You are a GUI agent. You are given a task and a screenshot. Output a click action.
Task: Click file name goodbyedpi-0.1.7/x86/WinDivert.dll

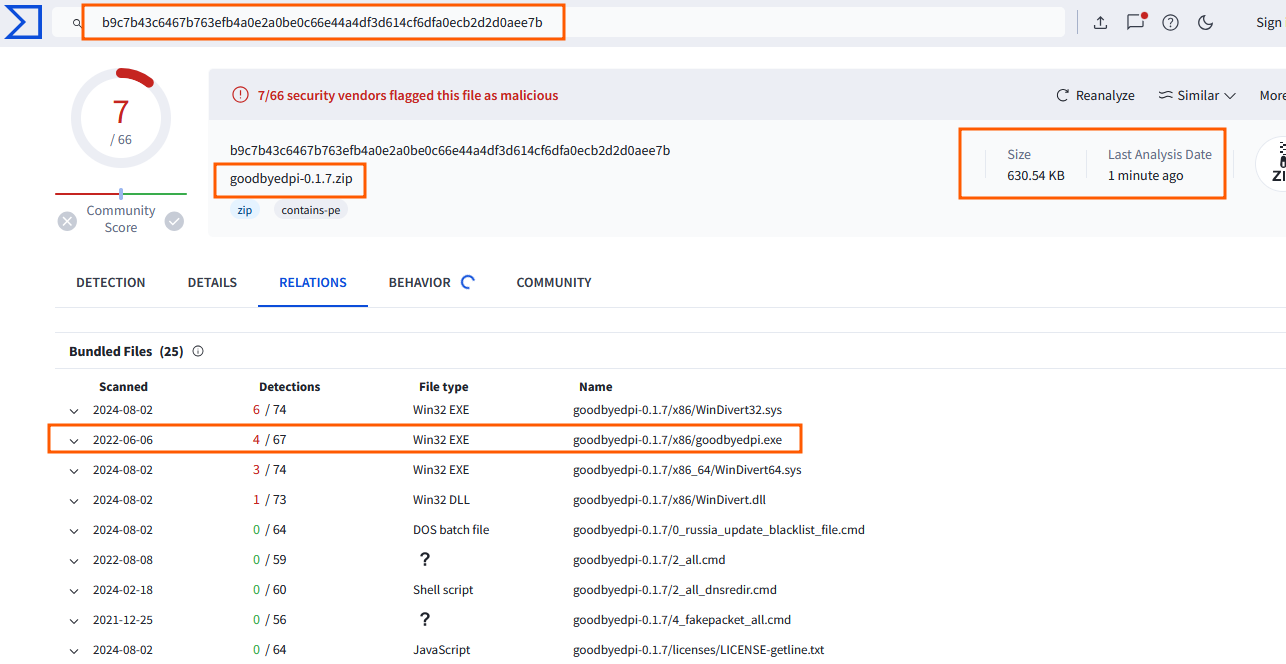pos(669,500)
